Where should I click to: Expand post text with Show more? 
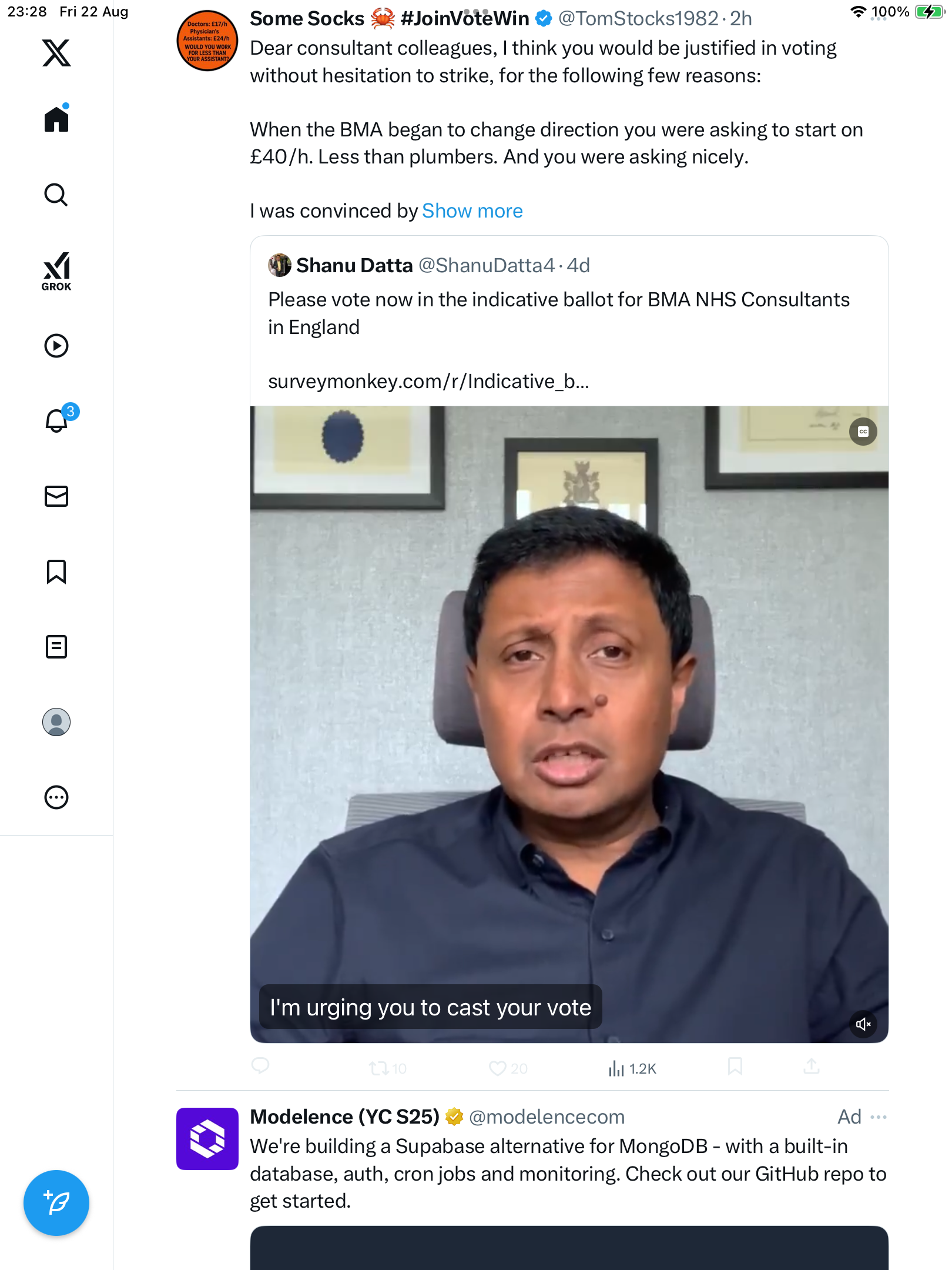click(x=472, y=211)
